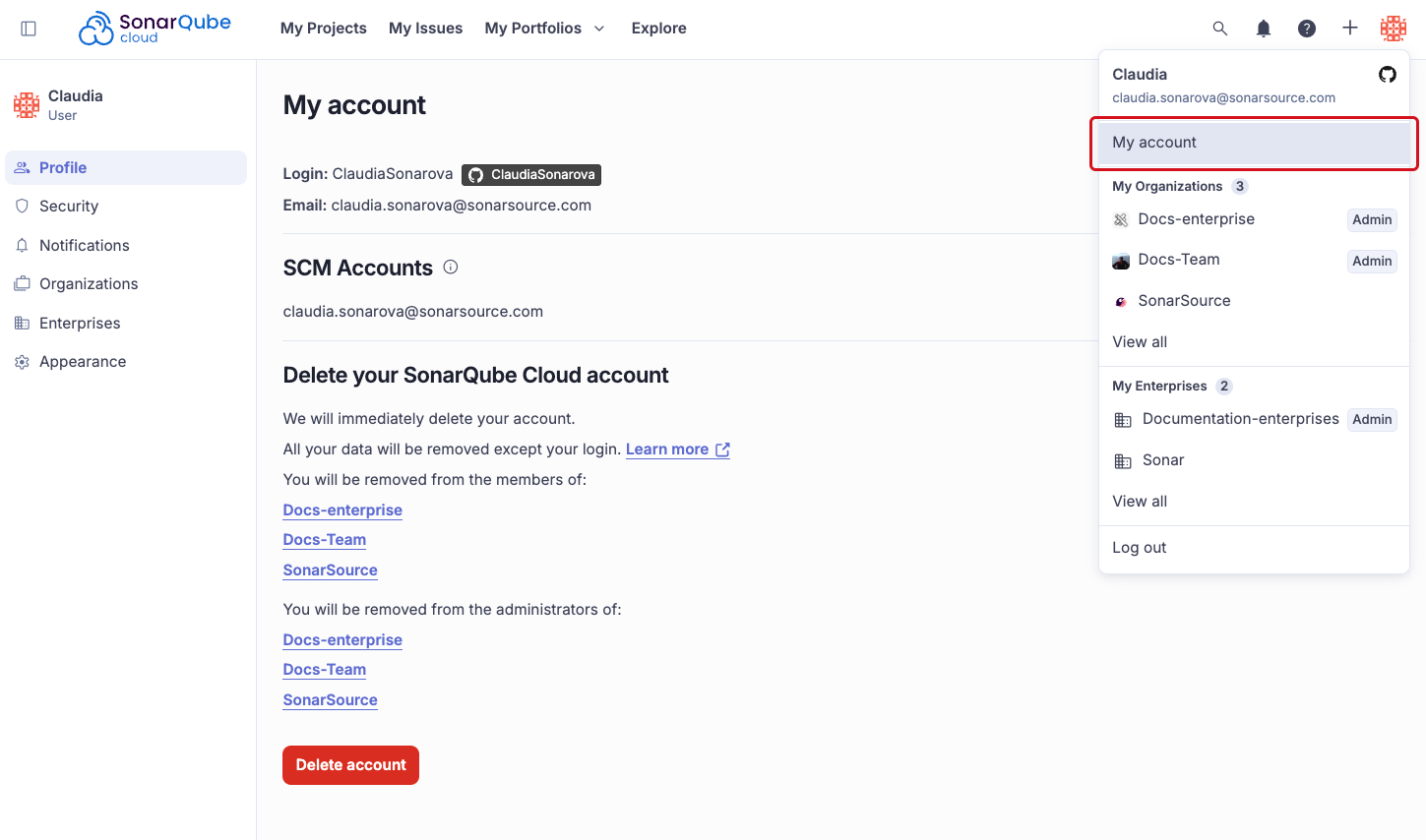Click the GitHub ClaudiaSonarova badge
1426x840 pixels.
pos(531,175)
